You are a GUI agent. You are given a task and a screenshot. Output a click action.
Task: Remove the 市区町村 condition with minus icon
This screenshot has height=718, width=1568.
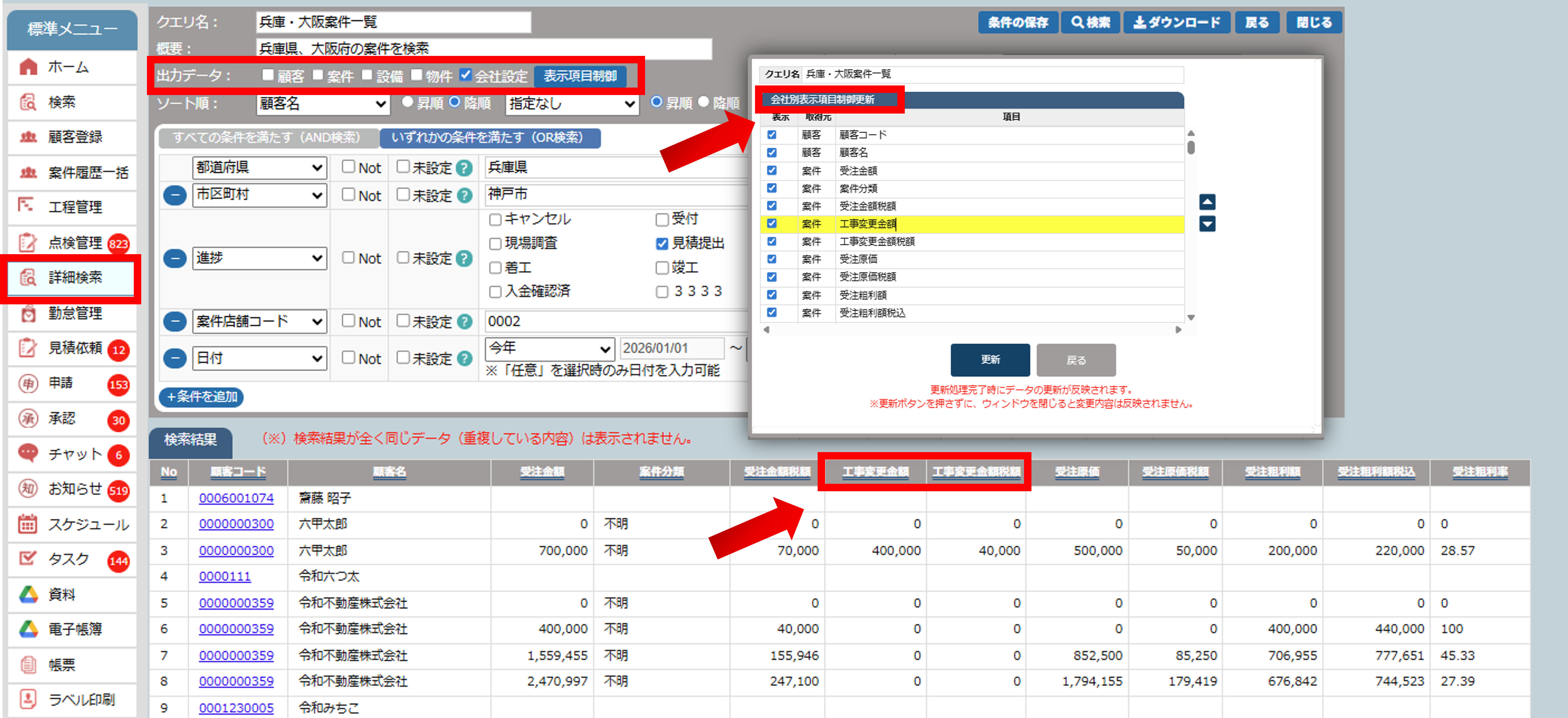[175, 195]
